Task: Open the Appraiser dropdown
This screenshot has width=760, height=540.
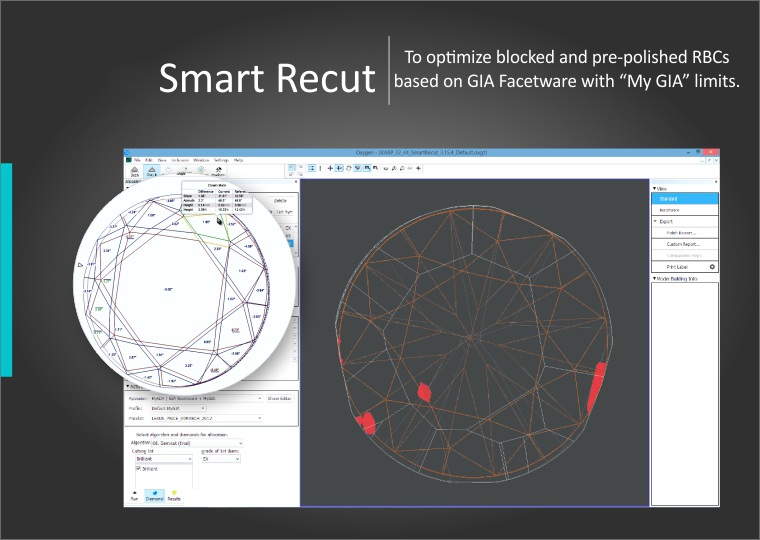Action: (206, 398)
